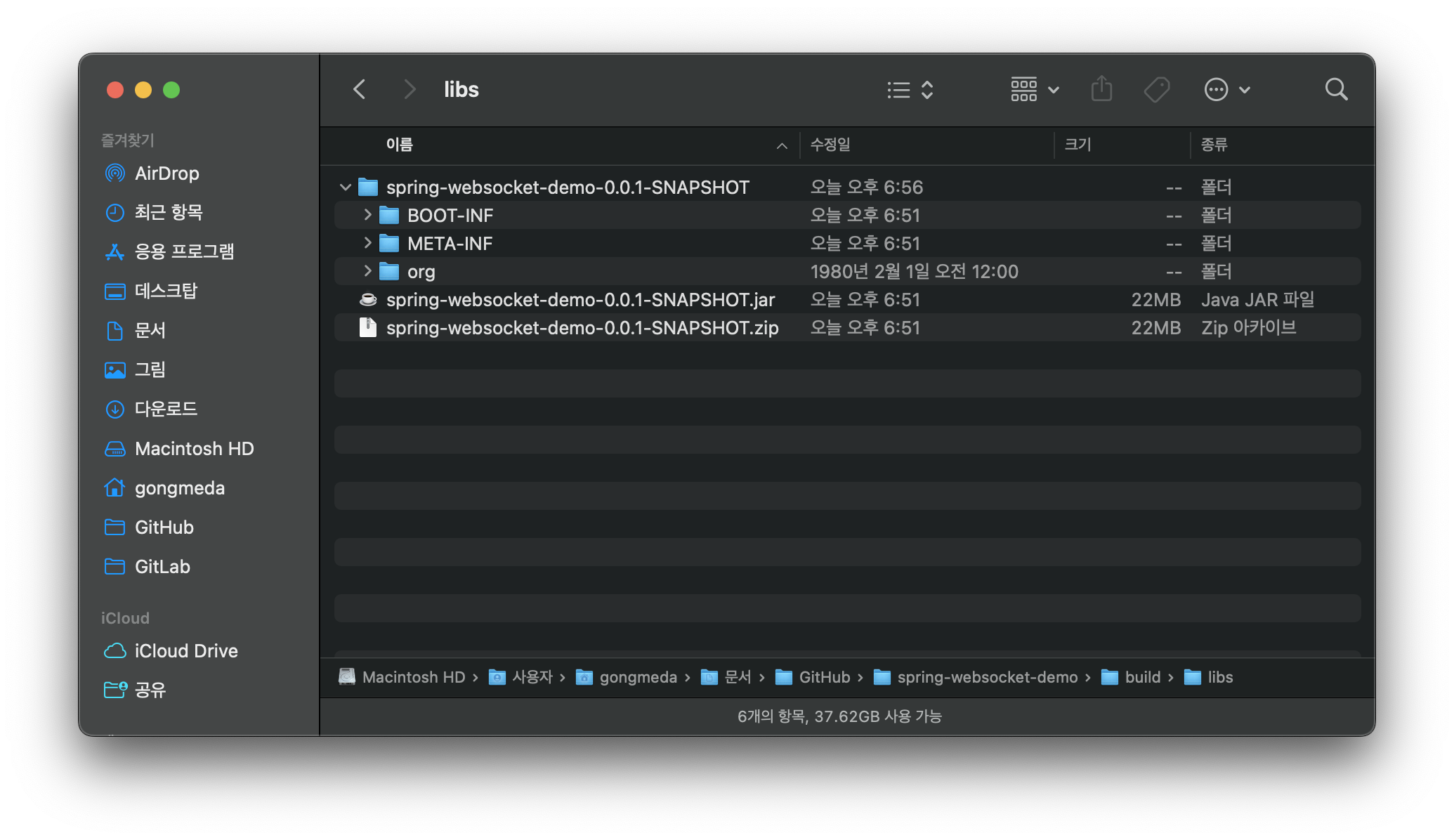Open 응용 프로그램 in sidebar
1454x840 pixels.
[184, 251]
